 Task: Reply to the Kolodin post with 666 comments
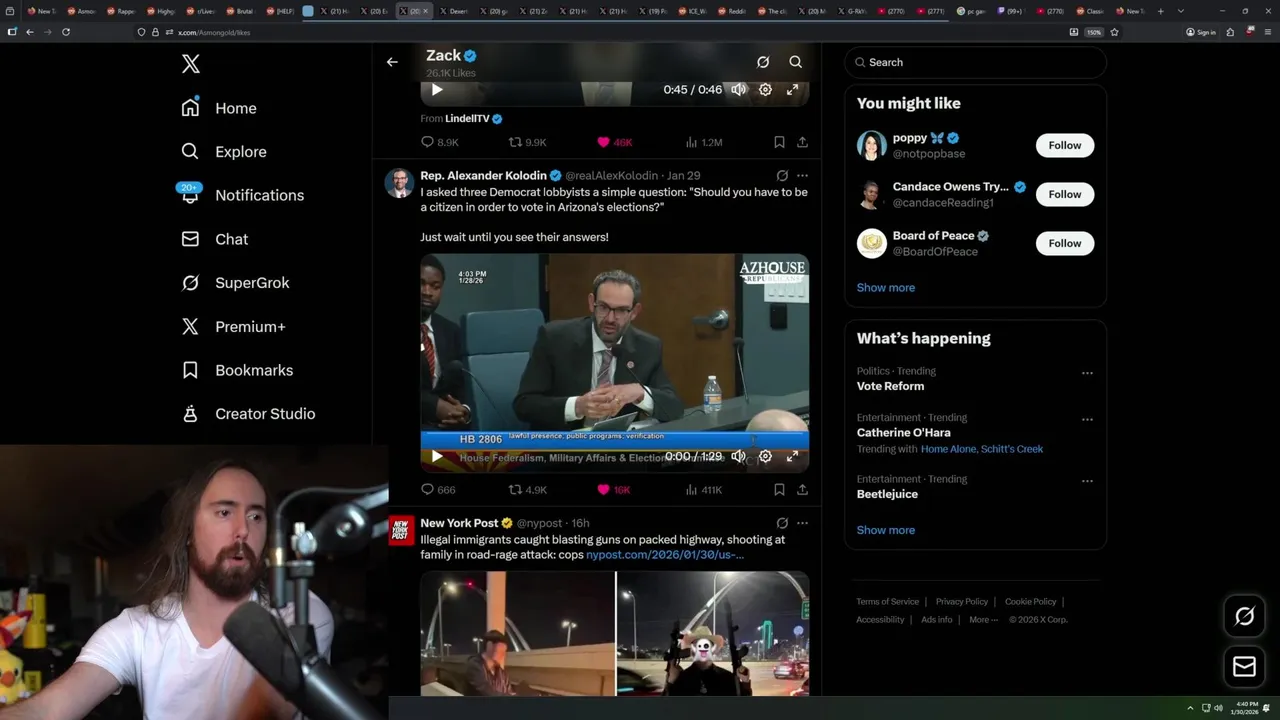[438, 490]
